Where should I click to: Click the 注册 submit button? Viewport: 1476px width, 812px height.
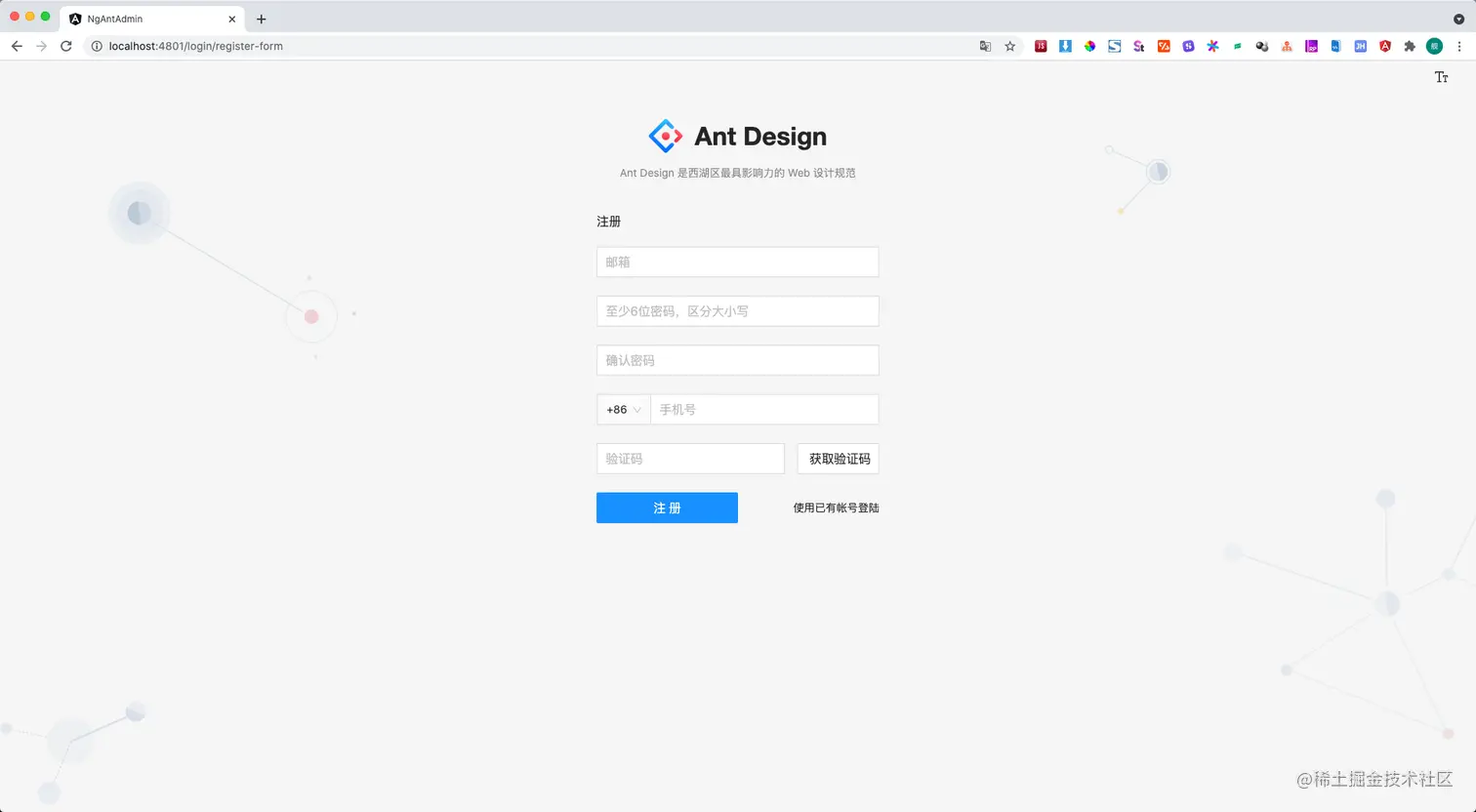point(667,507)
